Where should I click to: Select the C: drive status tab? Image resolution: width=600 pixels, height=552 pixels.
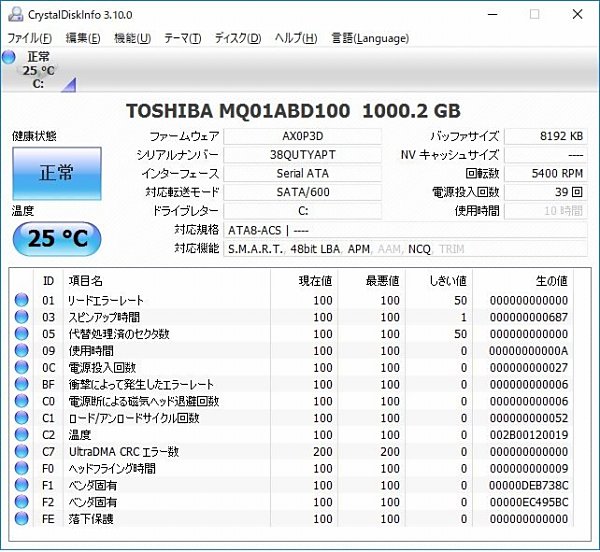(x=38, y=70)
